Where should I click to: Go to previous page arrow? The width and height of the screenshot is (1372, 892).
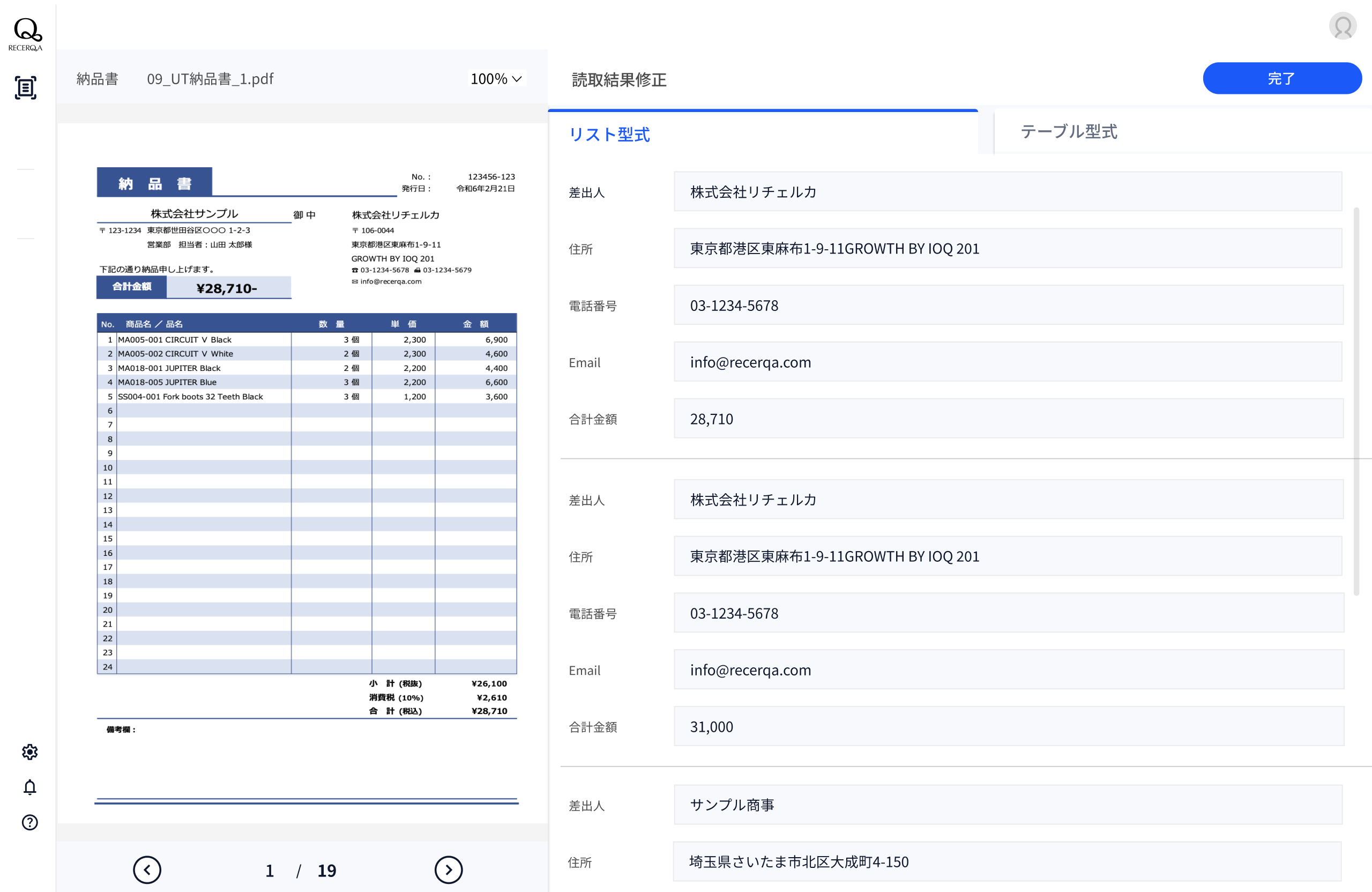[147, 869]
